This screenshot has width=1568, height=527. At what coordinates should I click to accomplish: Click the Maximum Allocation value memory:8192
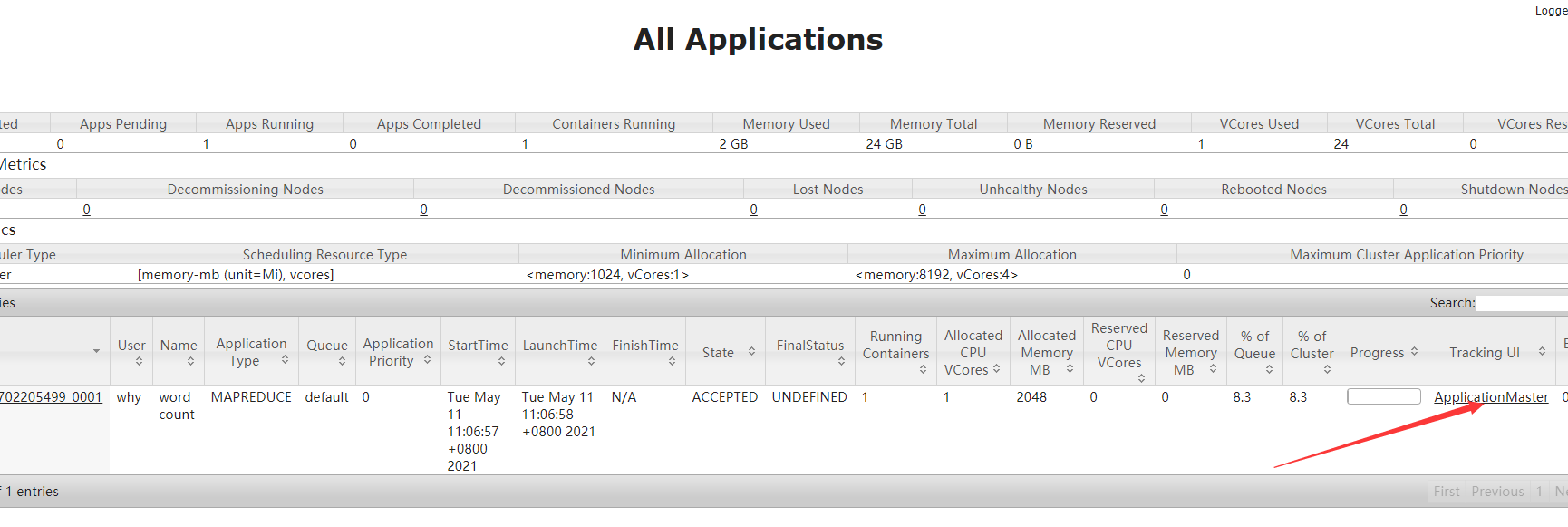pyautogui.click(x=936, y=275)
